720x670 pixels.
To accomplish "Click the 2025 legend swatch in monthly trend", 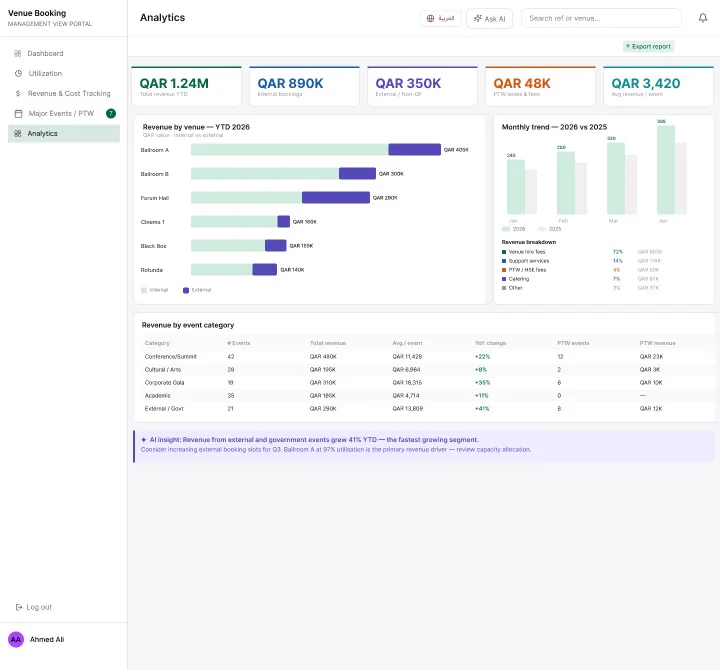I will [542, 229].
